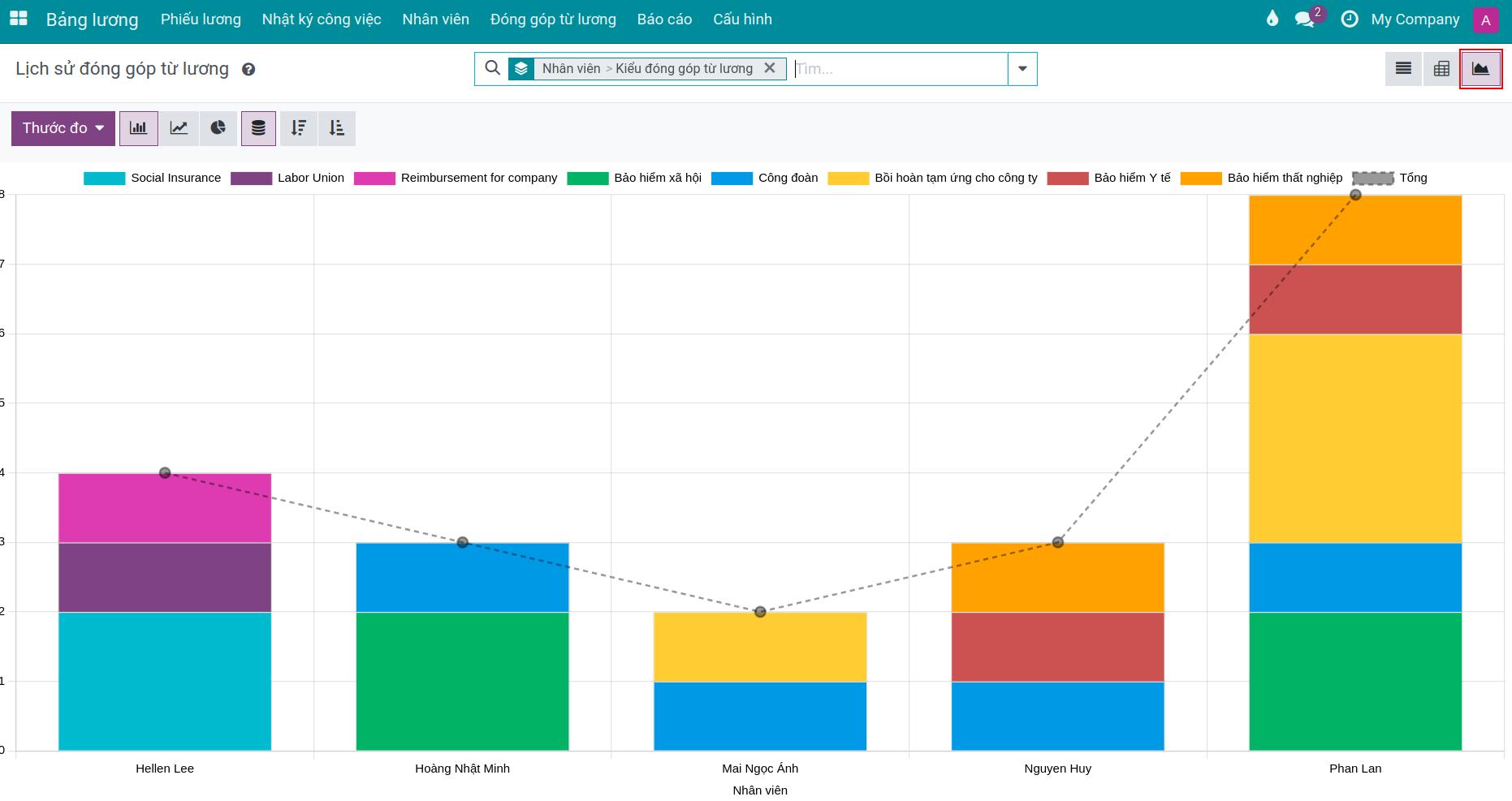Select pie chart mode
Image resolution: width=1512 pixels, height=801 pixels.
(x=218, y=128)
